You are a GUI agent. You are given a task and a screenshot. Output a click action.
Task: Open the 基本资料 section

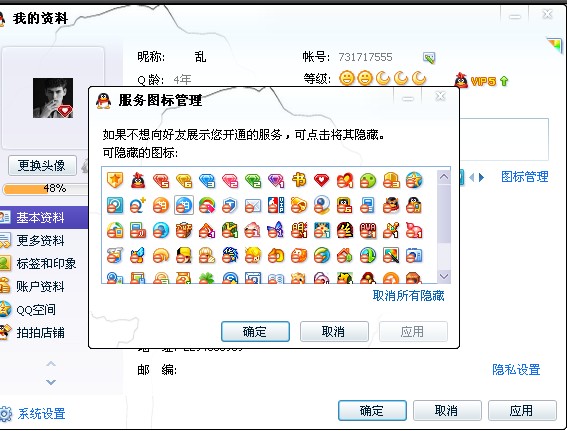point(44,217)
